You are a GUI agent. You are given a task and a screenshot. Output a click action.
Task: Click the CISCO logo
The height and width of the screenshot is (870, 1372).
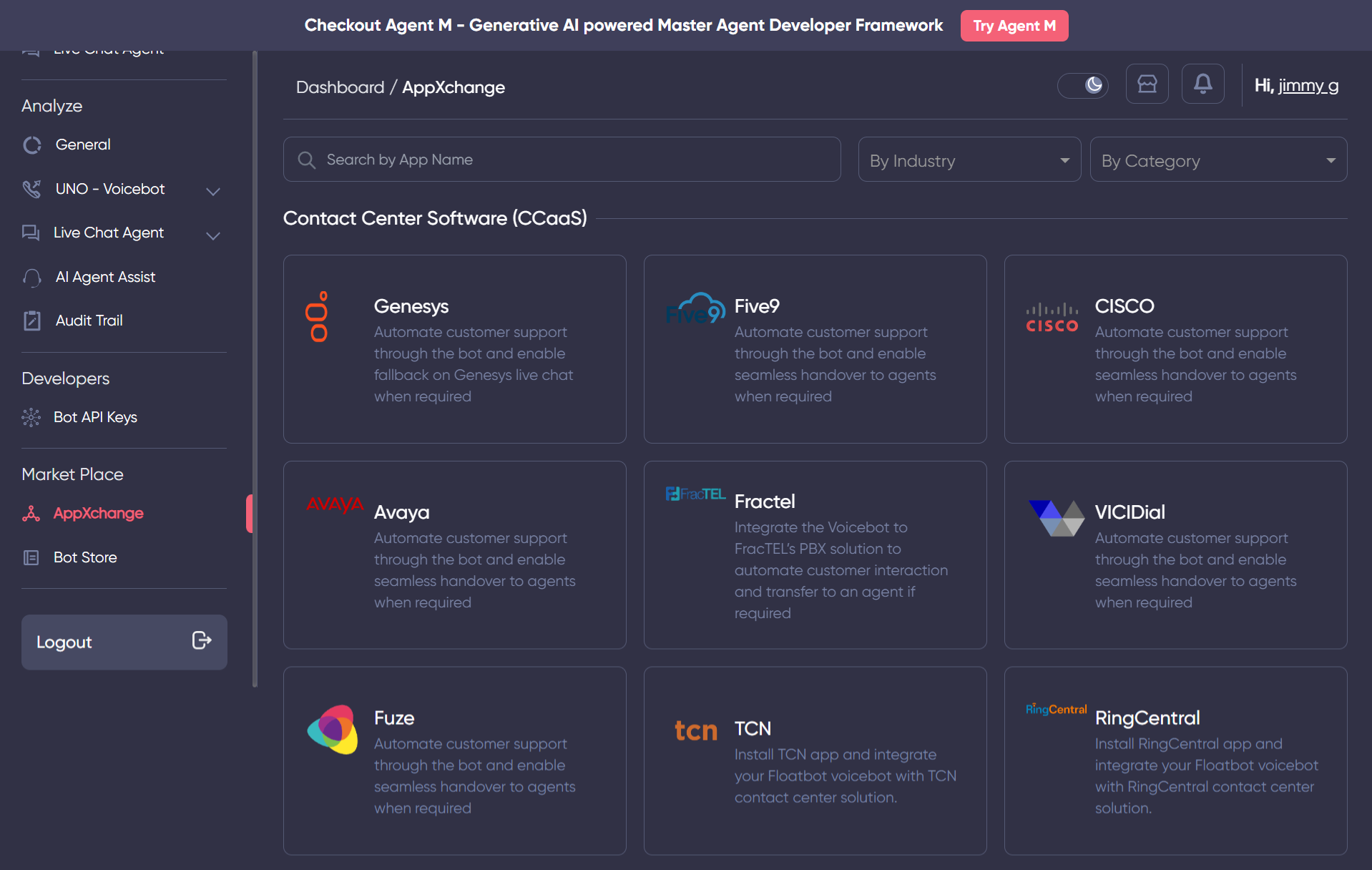tap(1052, 318)
